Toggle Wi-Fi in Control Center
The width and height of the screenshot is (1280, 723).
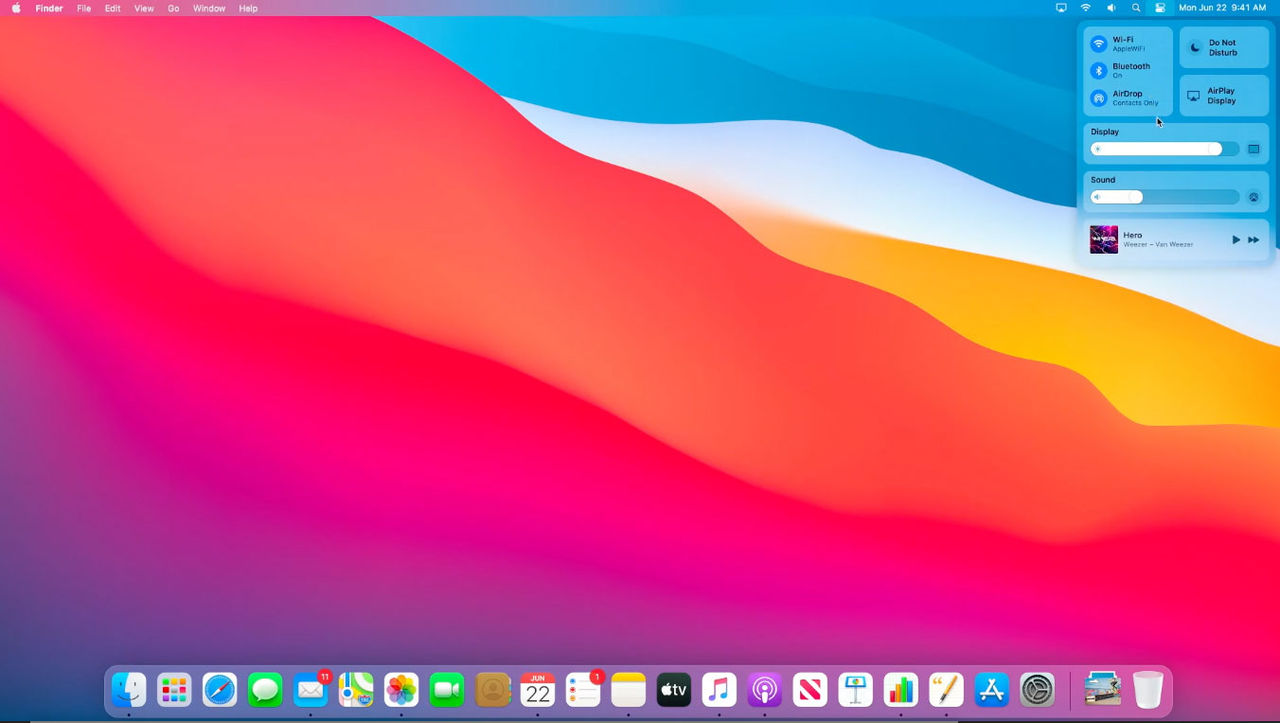1099,44
